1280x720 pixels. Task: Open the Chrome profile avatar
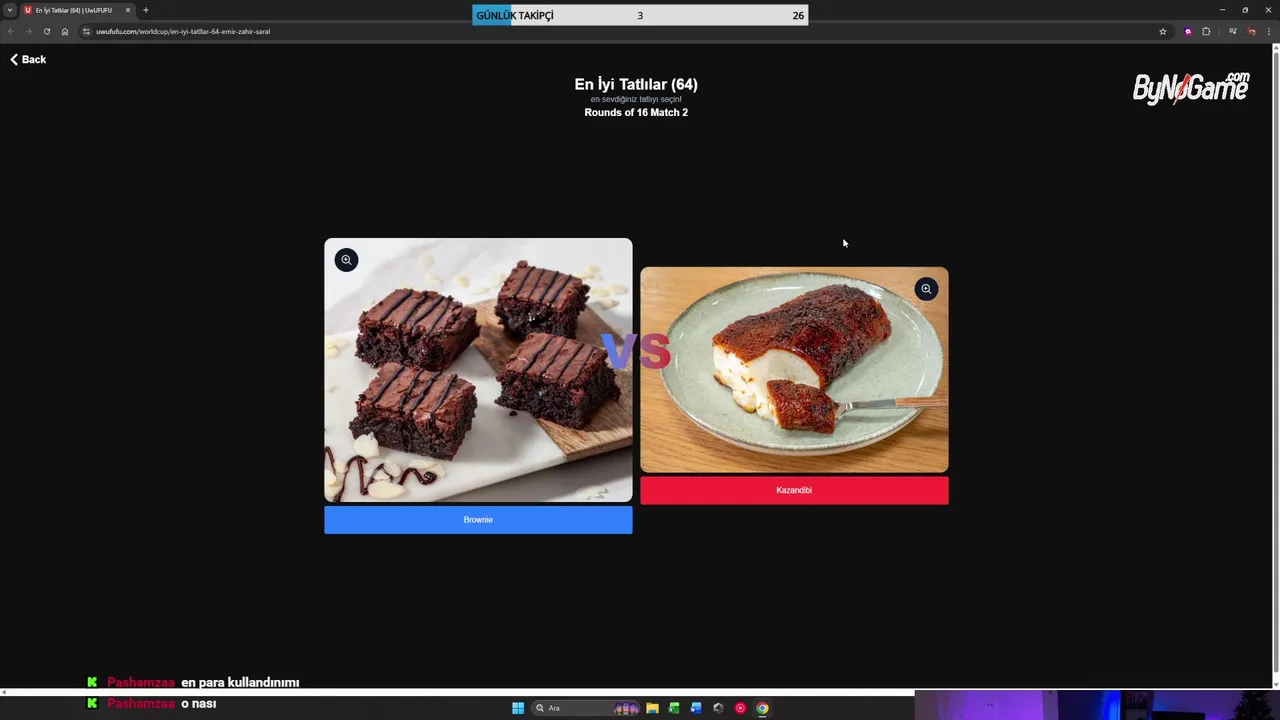tap(1251, 31)
